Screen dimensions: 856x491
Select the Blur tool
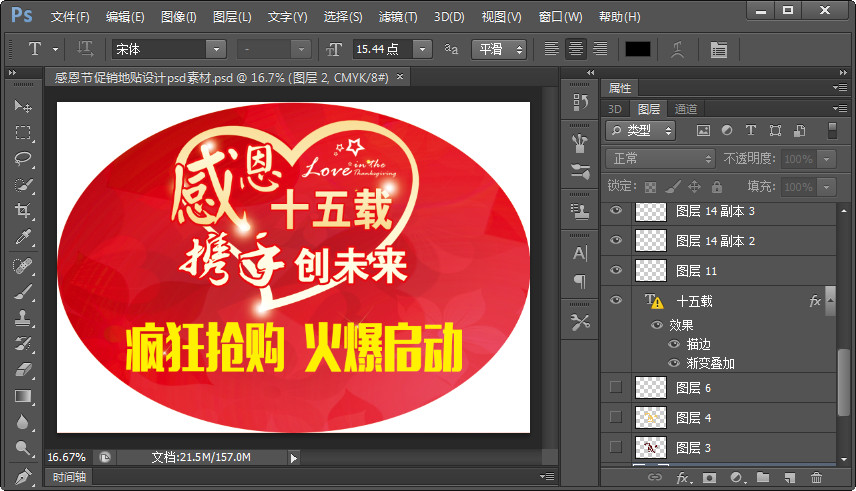click(23, 422)
